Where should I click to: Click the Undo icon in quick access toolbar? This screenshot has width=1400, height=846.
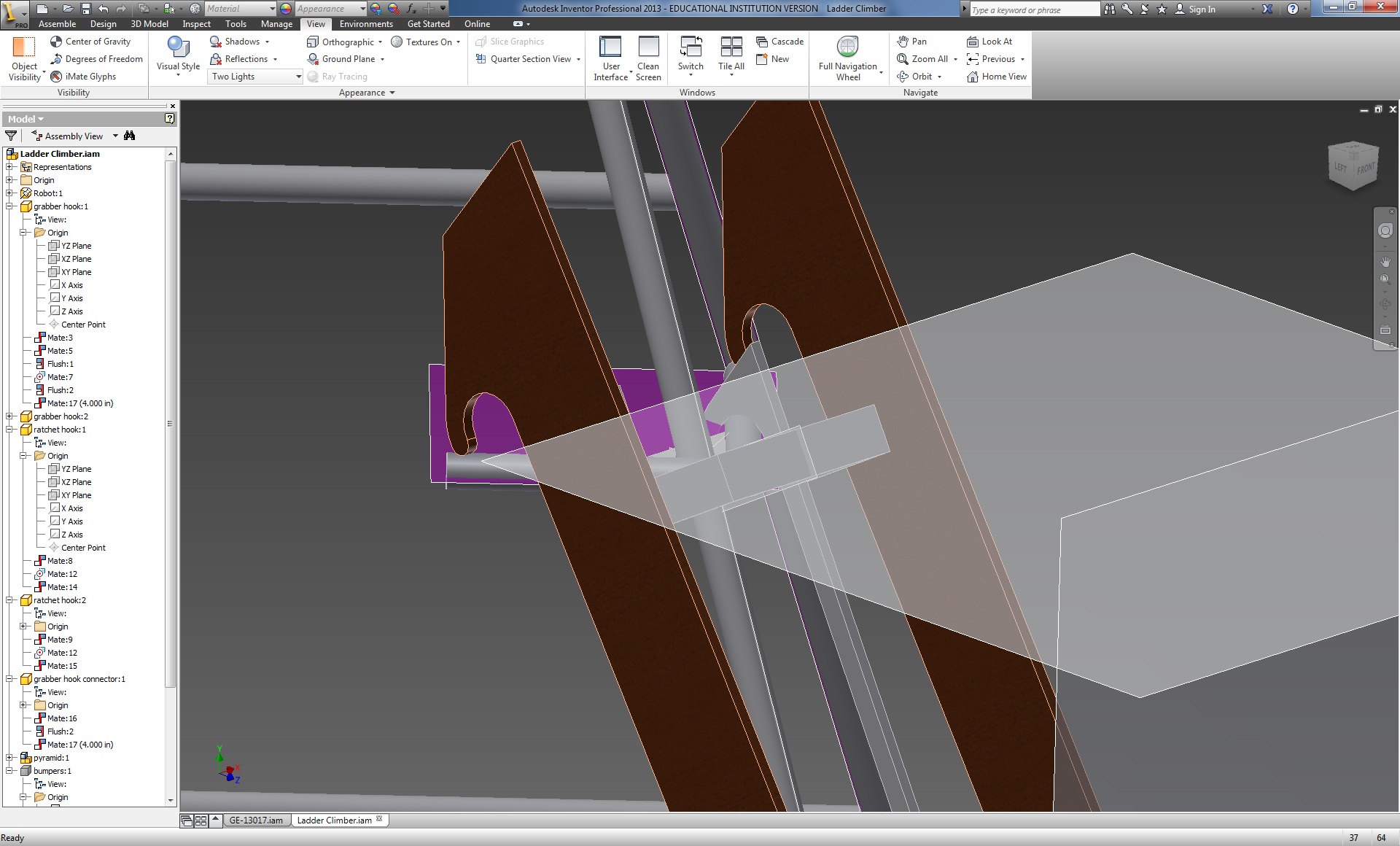(104, 9)
